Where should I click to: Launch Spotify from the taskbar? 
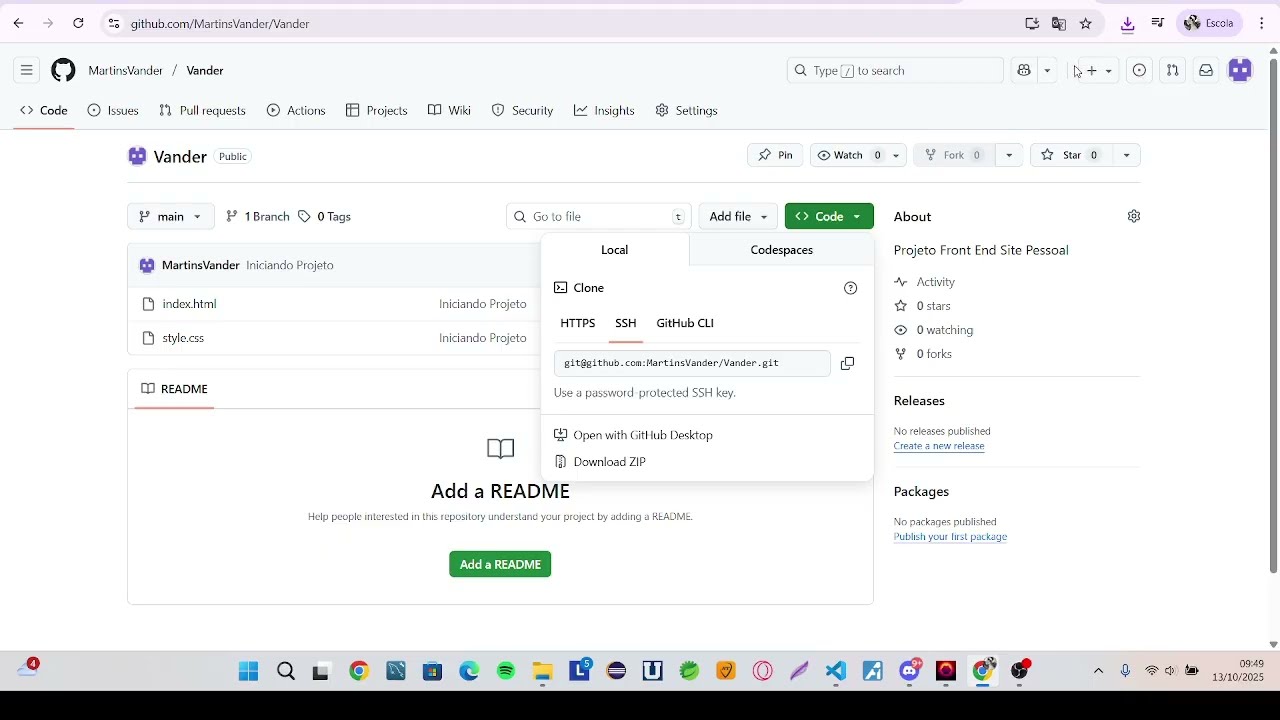tap(506, 671)
